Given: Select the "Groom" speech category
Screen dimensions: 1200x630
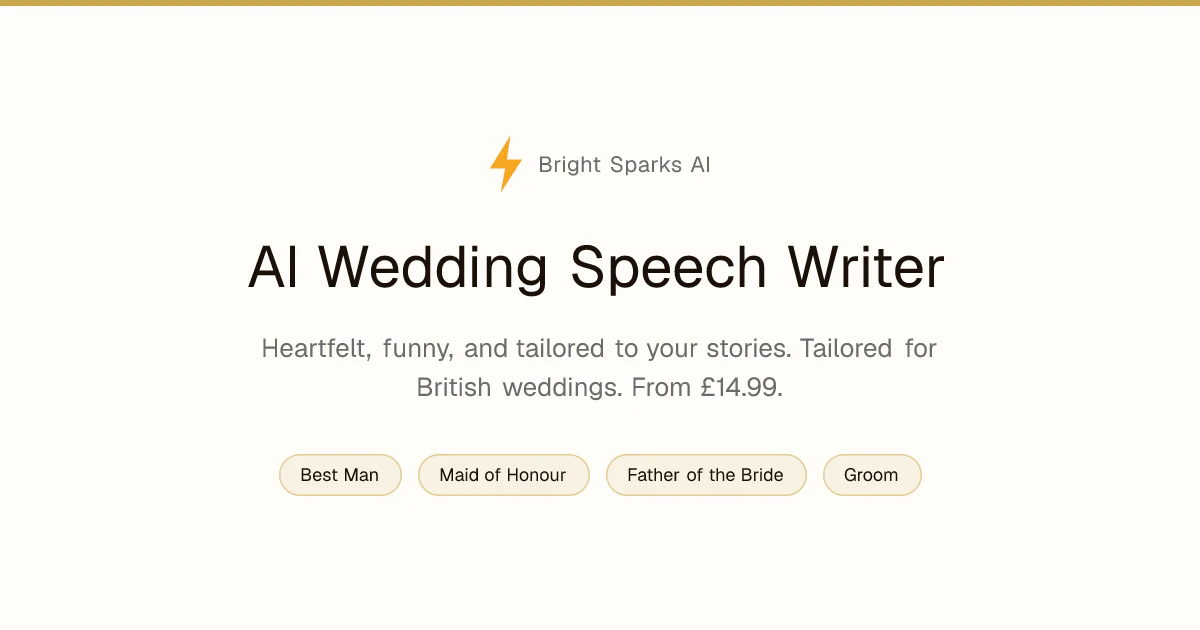Looking at the screenshot, I should 872,475.
